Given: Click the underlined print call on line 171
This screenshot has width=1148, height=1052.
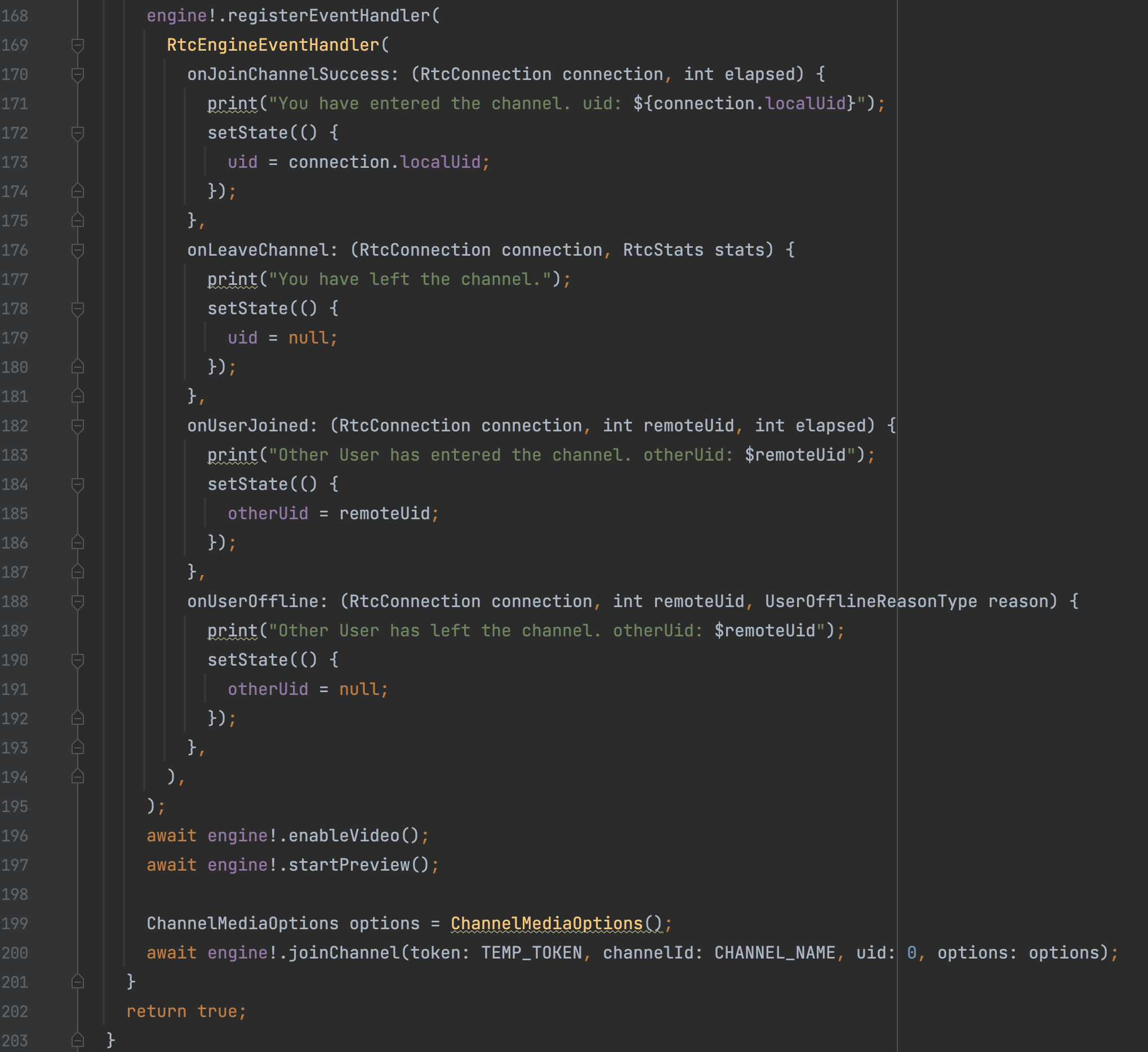Looking at the screenshot, I should click(232, 104).
